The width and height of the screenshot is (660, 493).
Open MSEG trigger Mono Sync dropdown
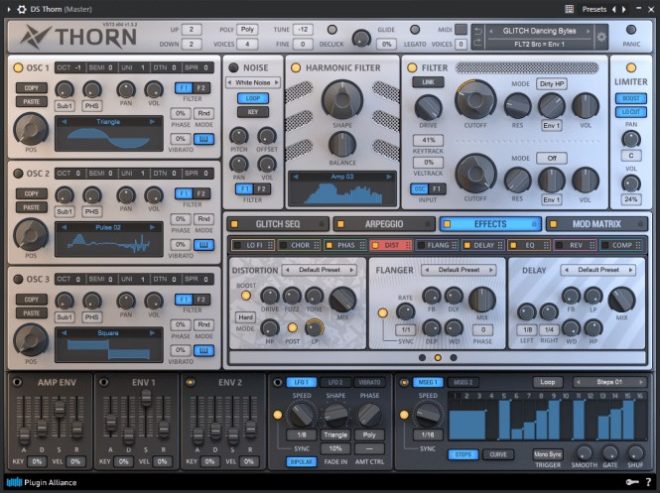(548, 455)
